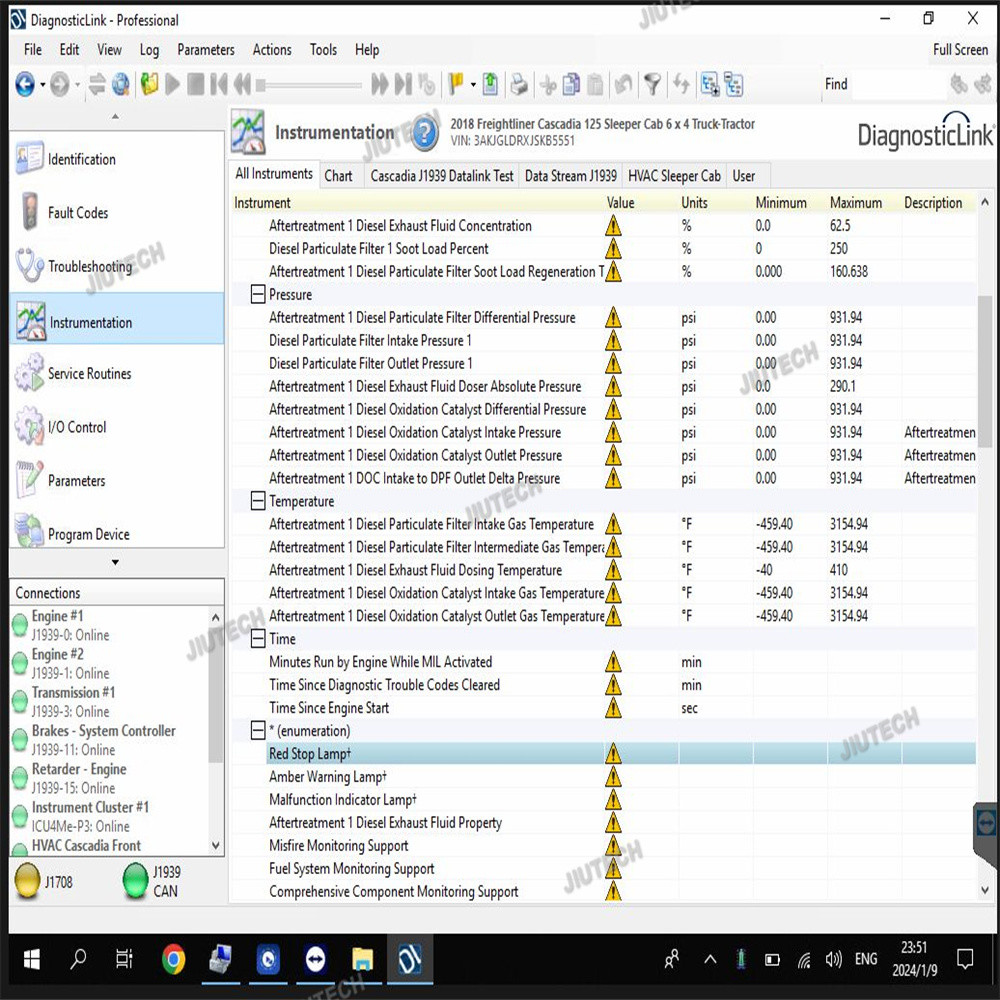The height and width of the screenshot is (1000, 1000).
Task: Select the Amber Warning Lamp row
Action: click(x=328, y=777)
